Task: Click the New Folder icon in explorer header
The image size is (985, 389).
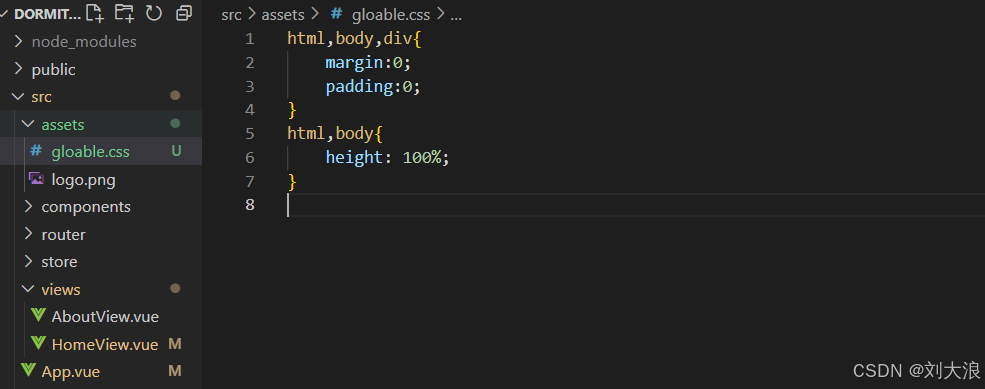Action: pos(124,13)
